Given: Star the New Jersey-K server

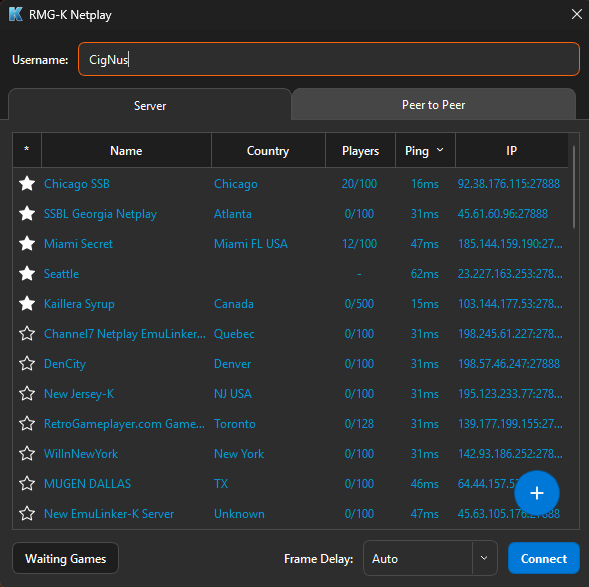Looking at the screenshot, I should pyautogui.click(x=27, y=394).
